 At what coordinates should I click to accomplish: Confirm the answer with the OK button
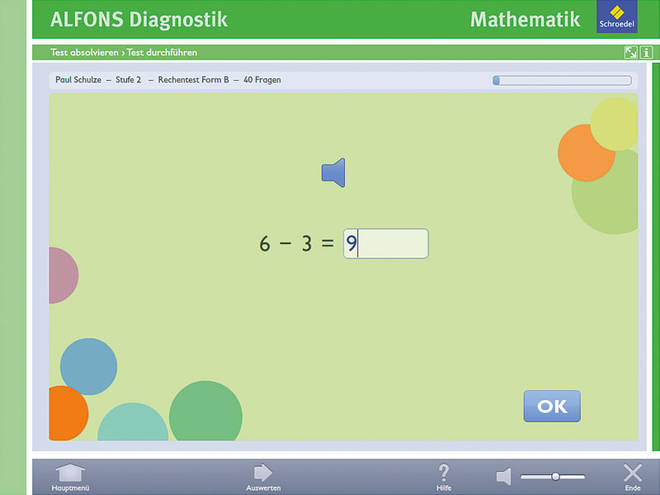point(552,406)
